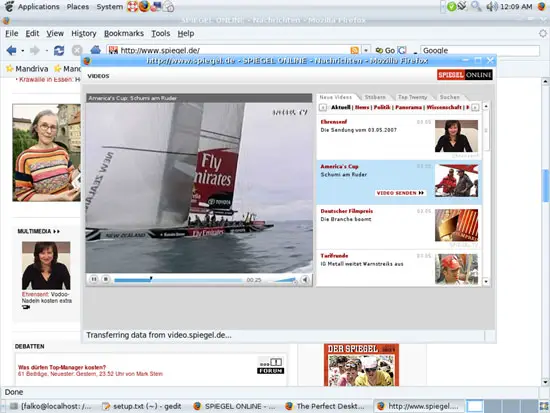The image size is (550, 413).
Task: Open the Deutscher Filmpreis video thumbnail
Action: click(x=456, y=225)
